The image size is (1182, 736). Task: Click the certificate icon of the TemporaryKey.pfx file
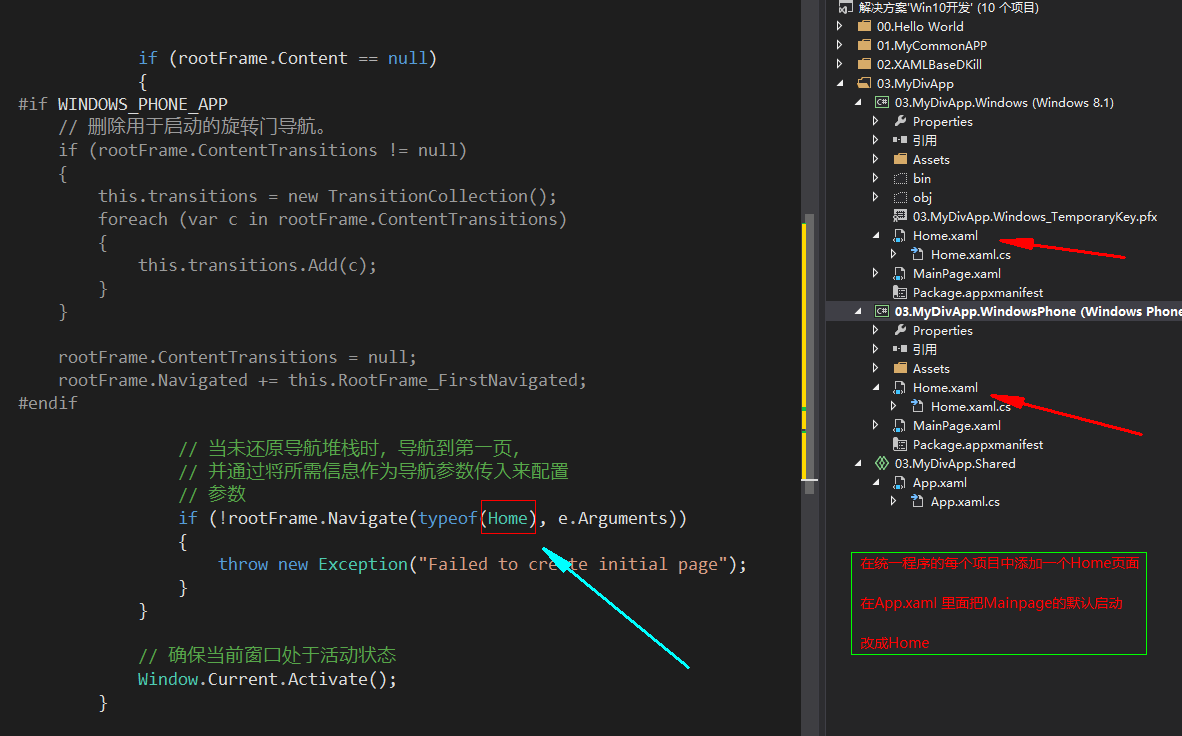(900, 216)
